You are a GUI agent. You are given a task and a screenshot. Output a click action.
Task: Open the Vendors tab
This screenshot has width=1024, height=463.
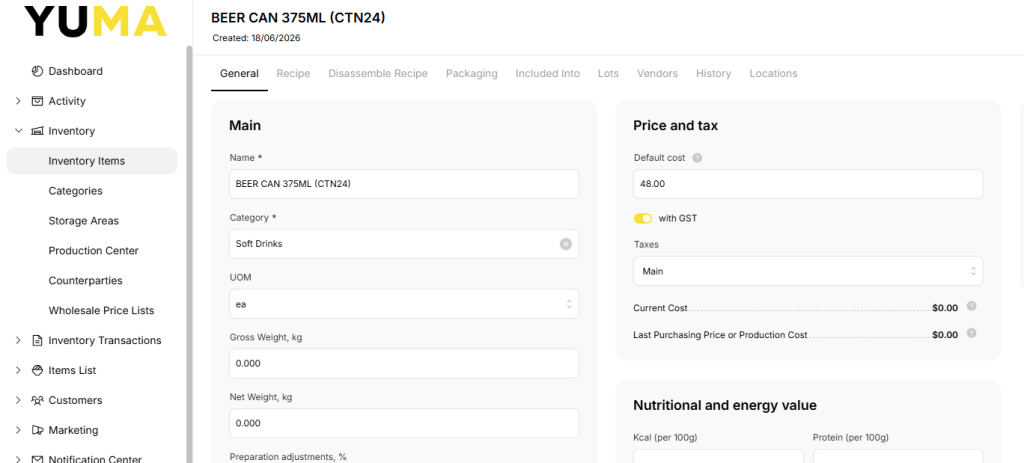(x=657, y=74)
